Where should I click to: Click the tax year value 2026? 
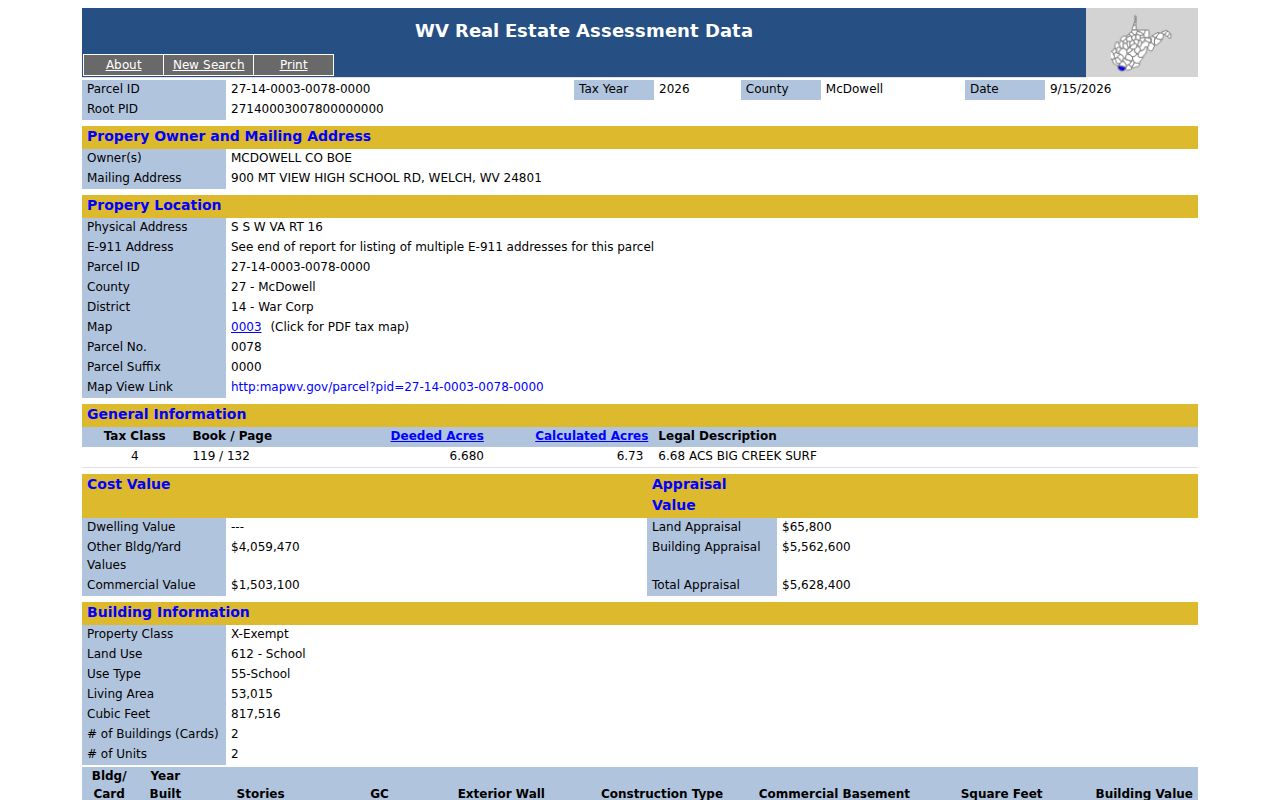click(x=674, y=89)
